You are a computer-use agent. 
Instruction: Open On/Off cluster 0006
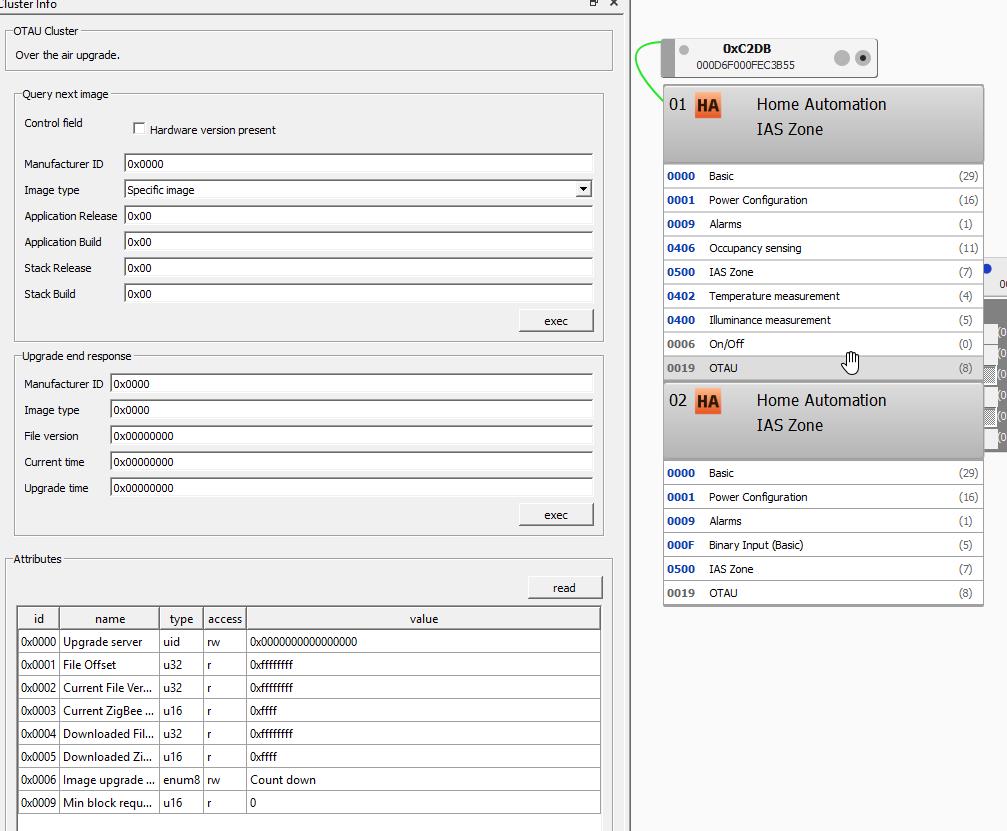(x=823, y=344)
